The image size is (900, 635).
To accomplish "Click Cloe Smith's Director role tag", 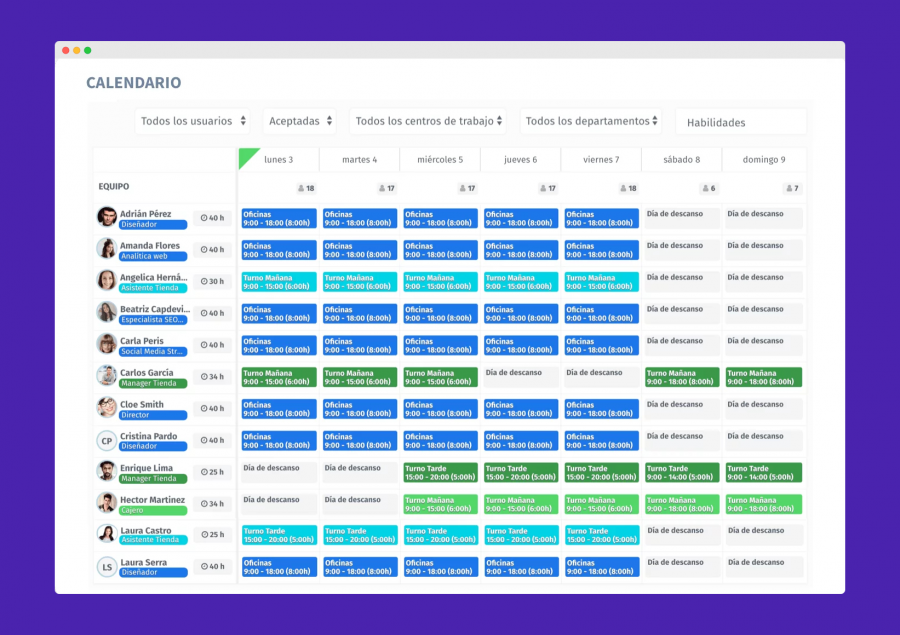I will [153, 415].
